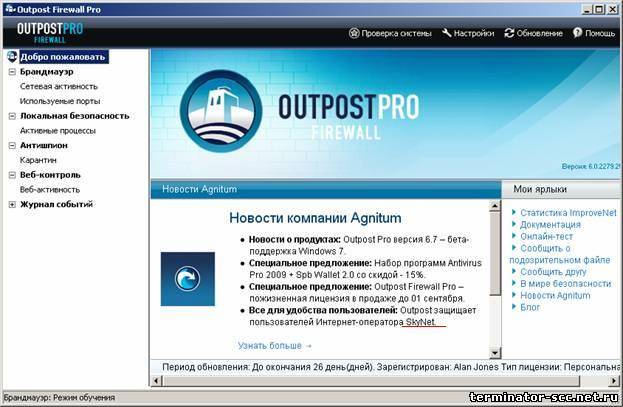Screen dimensions: 623x407
Task: Click the news panel scroll-up arrow
Action: point(495,205)
